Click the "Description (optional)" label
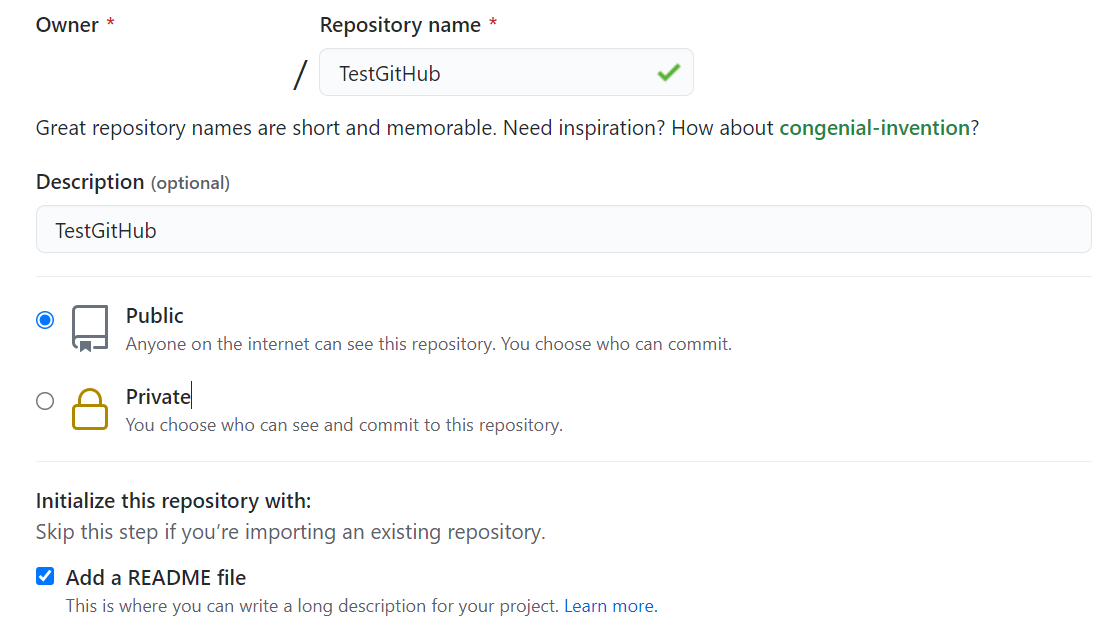Image resolution: width=1107 pixels, height=638 pixels. click(133, 182)
